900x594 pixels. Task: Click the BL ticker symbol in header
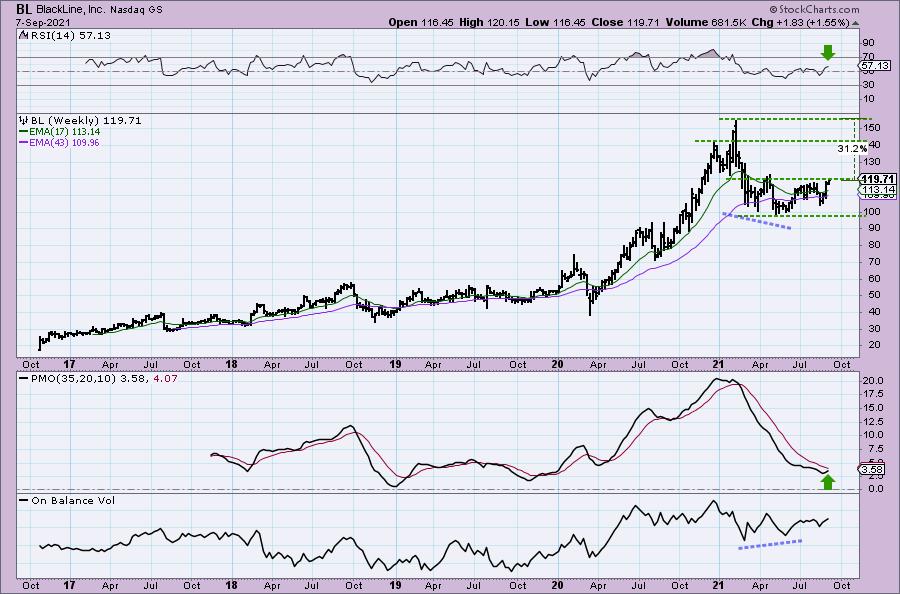point(24,9)
